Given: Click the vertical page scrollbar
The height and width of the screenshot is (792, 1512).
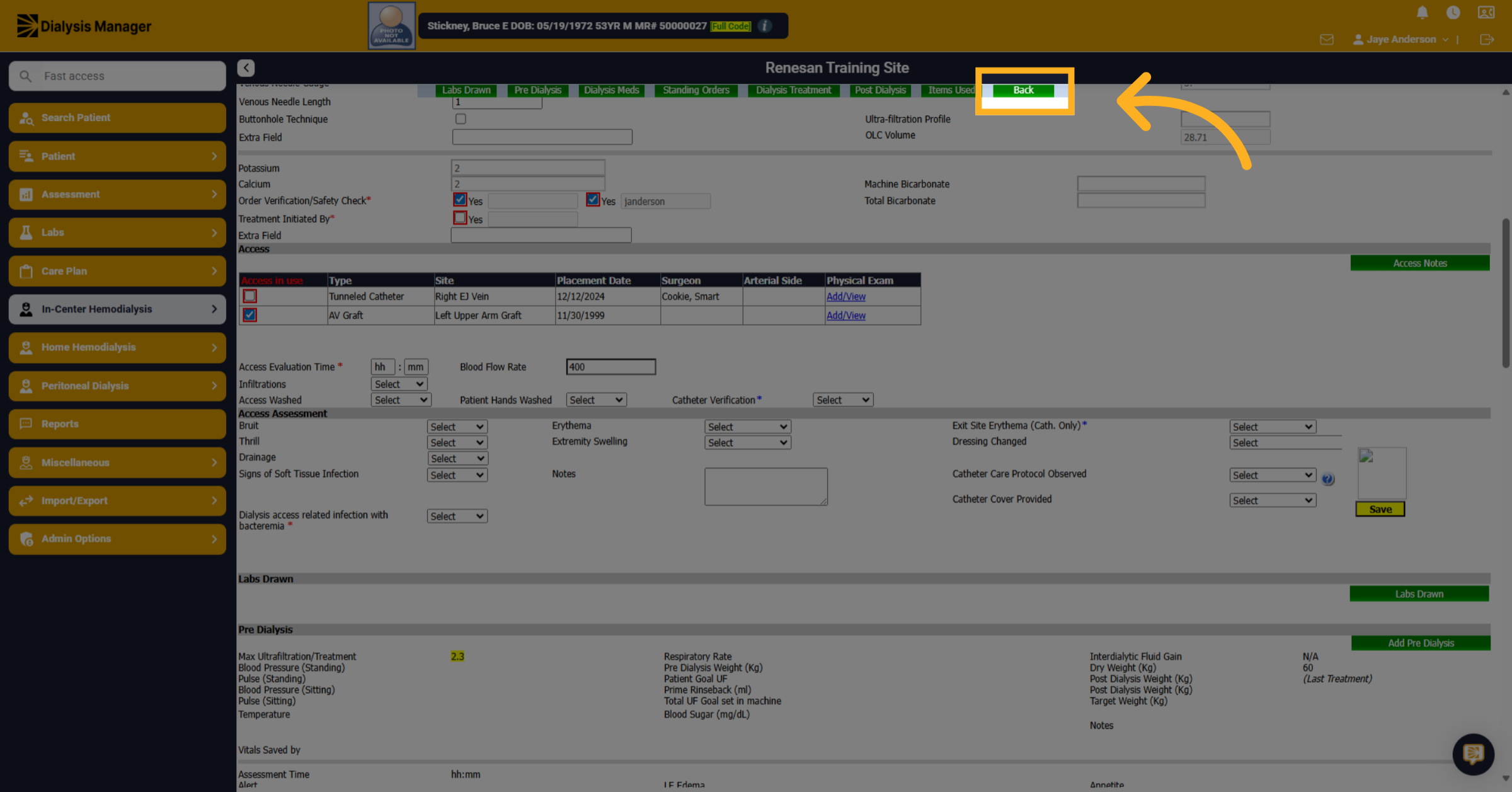Looking at the screenshot, I should click(x=1506, y=294).
